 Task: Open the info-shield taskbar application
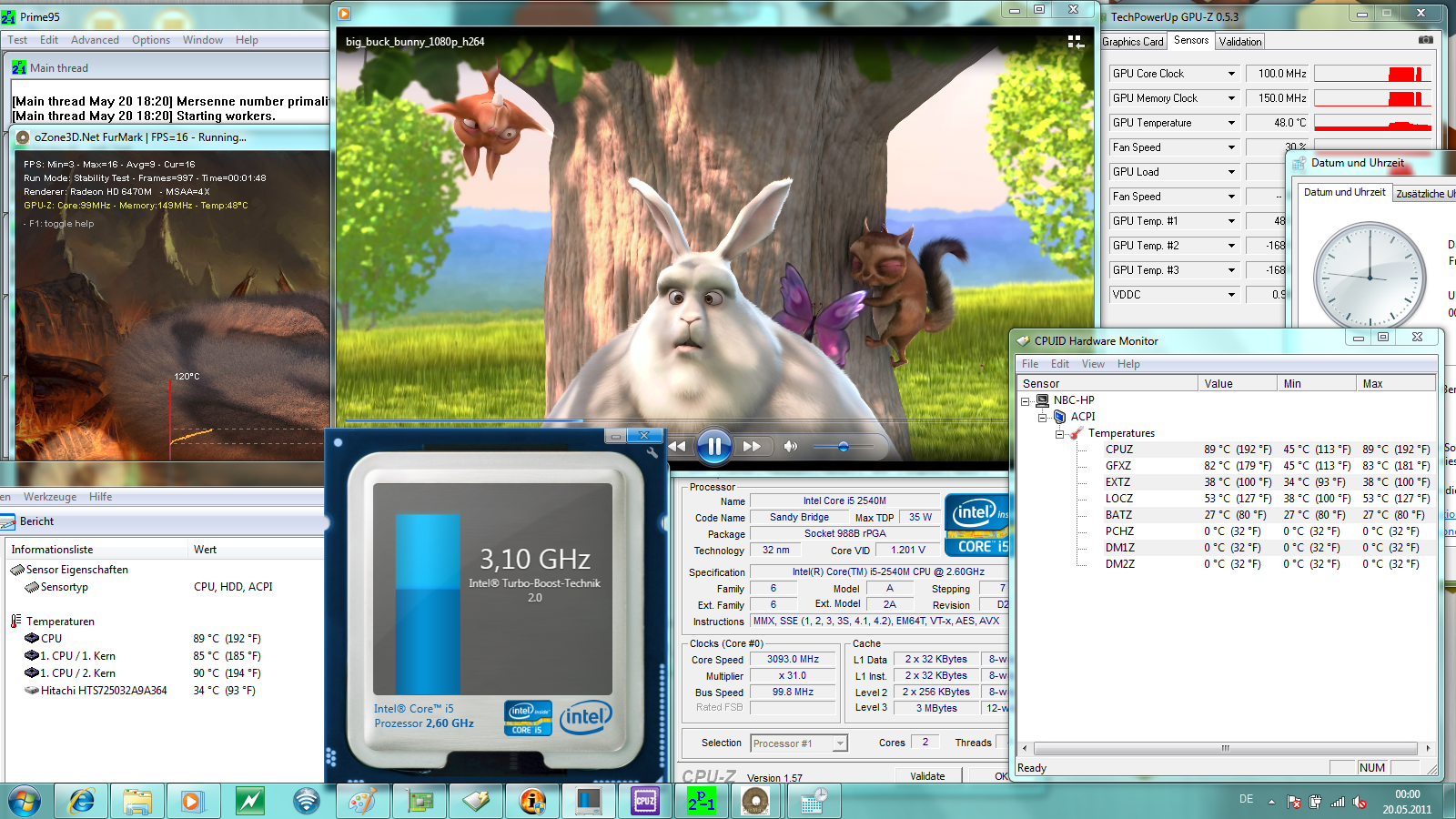[532, 802]
